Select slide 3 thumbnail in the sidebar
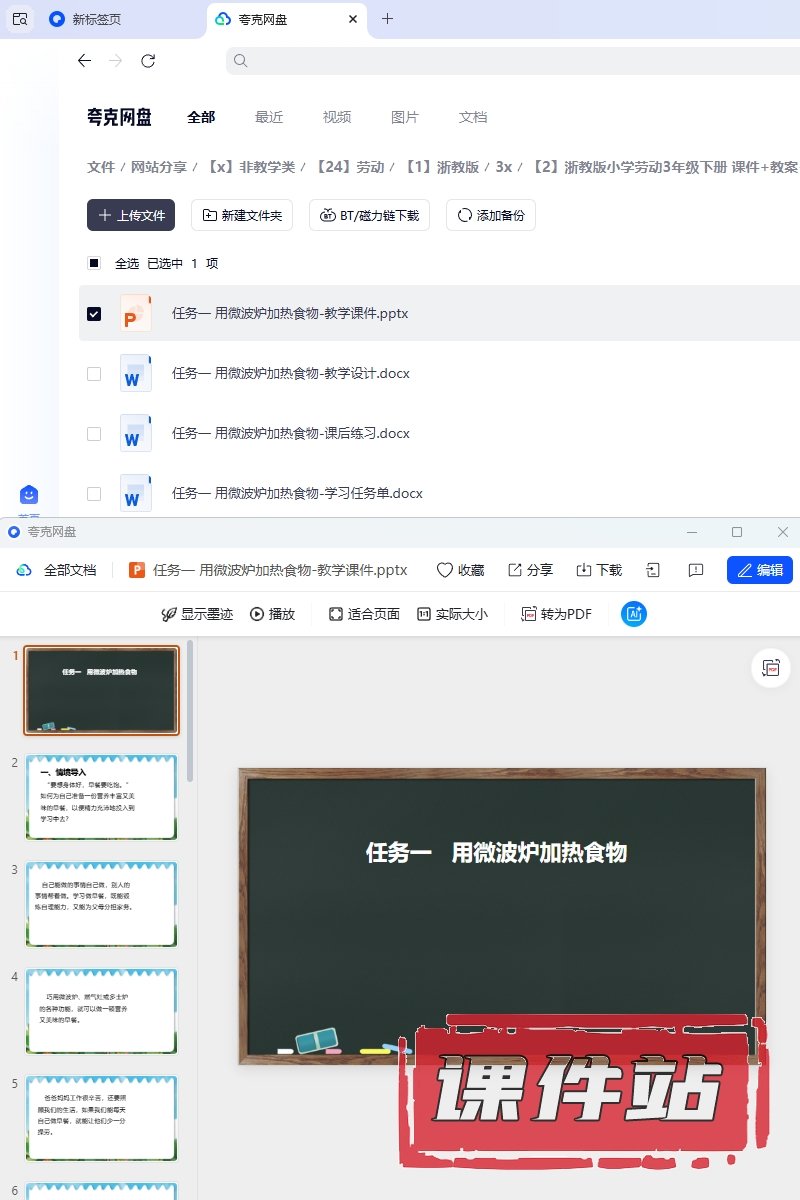The image size is (800, 1200). click(101, 903)
